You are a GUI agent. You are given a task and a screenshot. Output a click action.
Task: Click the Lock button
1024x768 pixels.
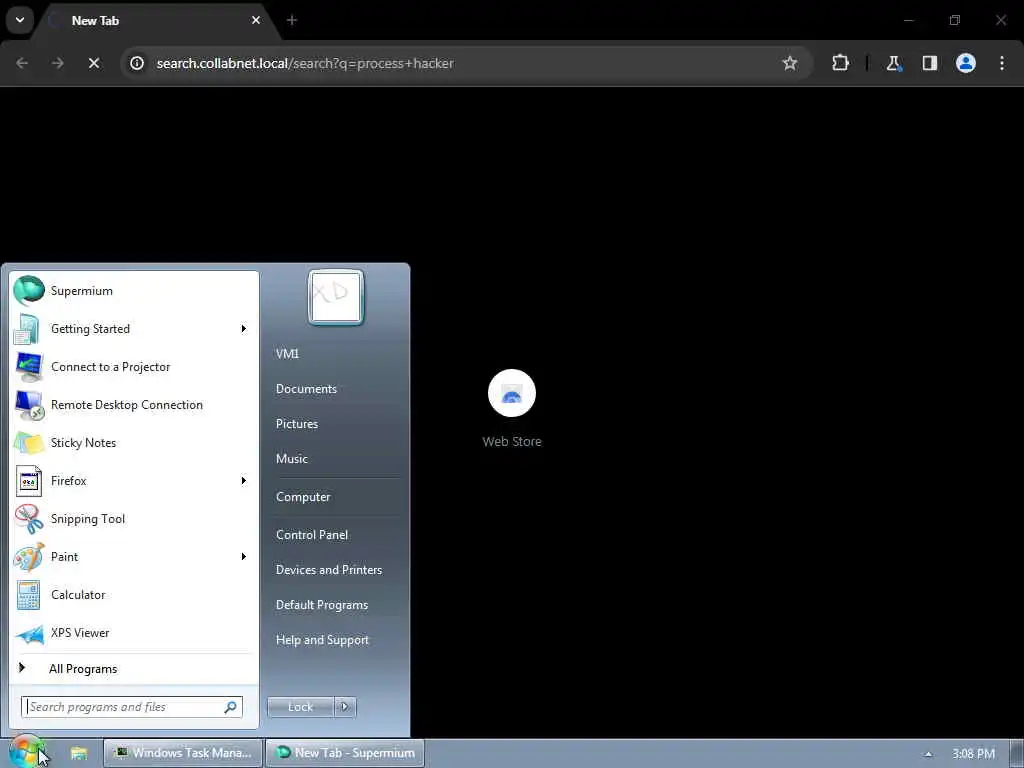pyautogui.click(x=301, y=707)
